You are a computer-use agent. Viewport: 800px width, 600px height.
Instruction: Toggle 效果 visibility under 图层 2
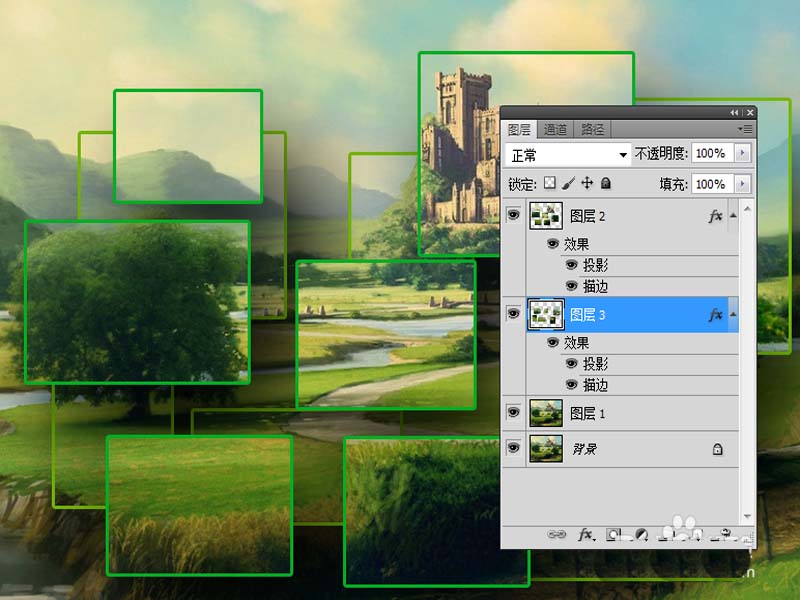pyautogui.click(x=553, y=243)
